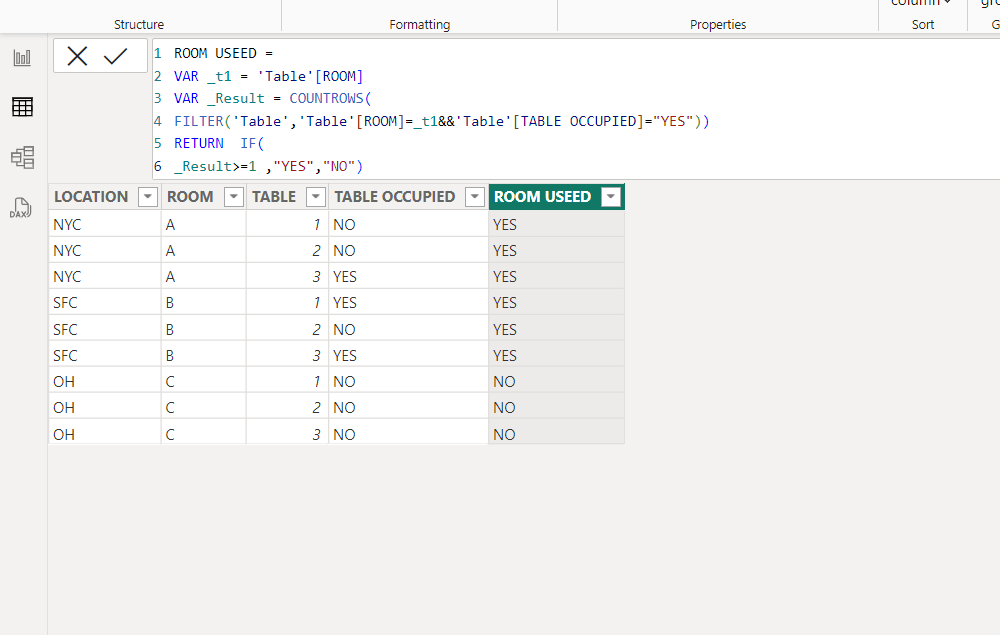Open Report view in the sidebar
The width and height of the screenshot is (1000, 635).
22,58
